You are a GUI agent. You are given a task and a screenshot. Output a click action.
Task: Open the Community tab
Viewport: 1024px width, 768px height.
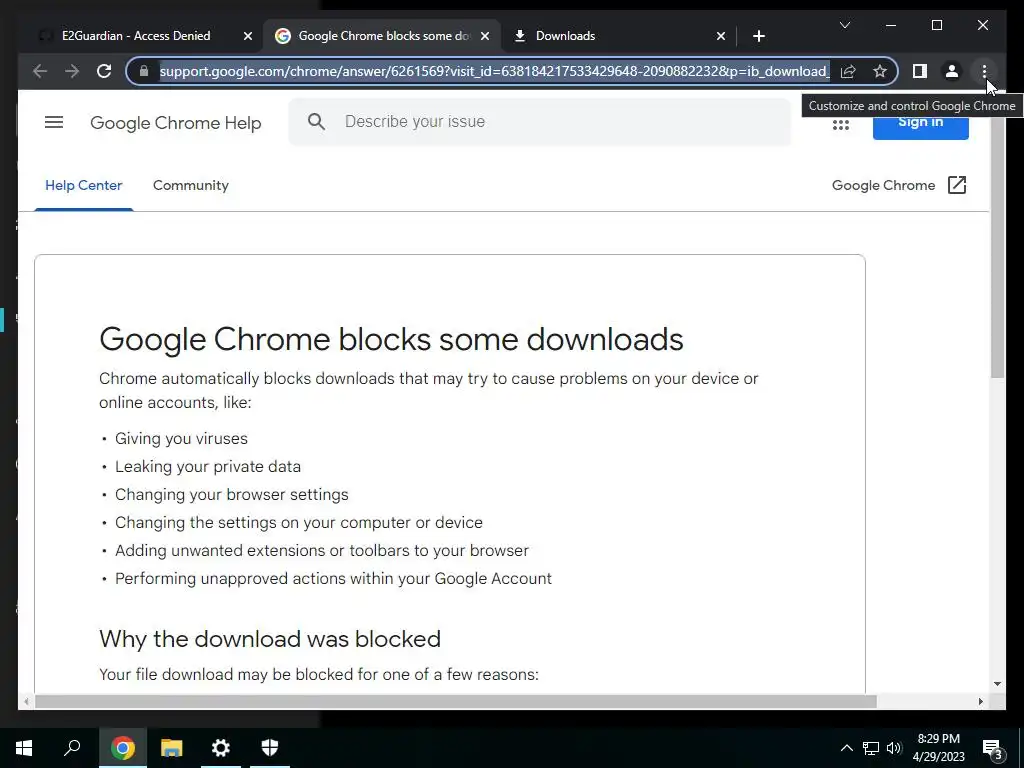click(191, 185)
